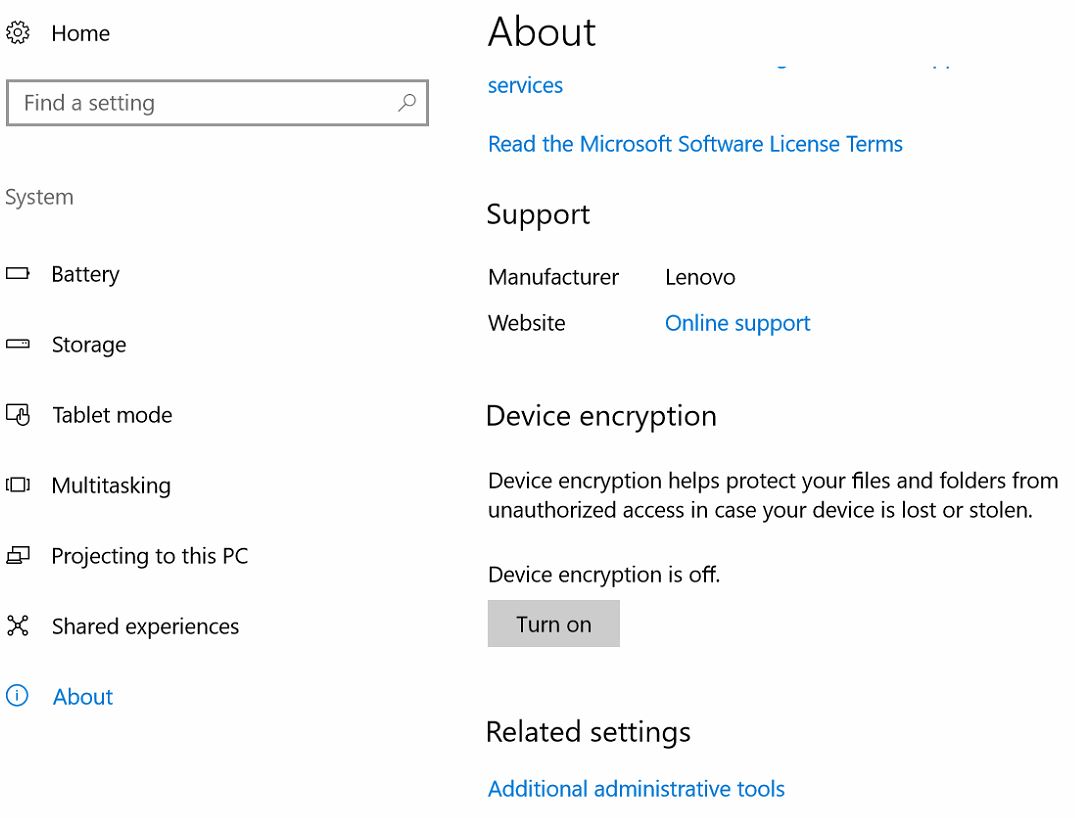
Task: Click the Tablet mode icon
Action: click(17, 414)
